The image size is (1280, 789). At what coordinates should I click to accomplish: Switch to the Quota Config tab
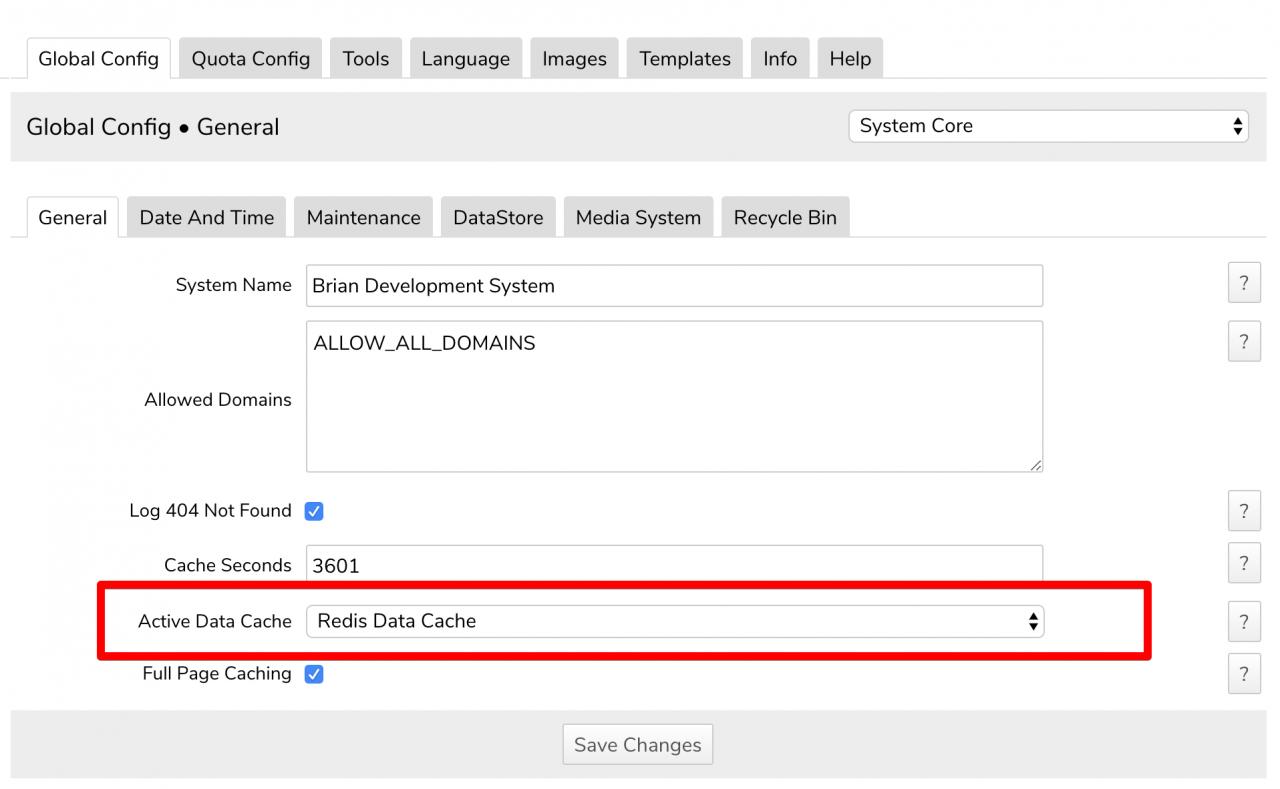(250, 59)
